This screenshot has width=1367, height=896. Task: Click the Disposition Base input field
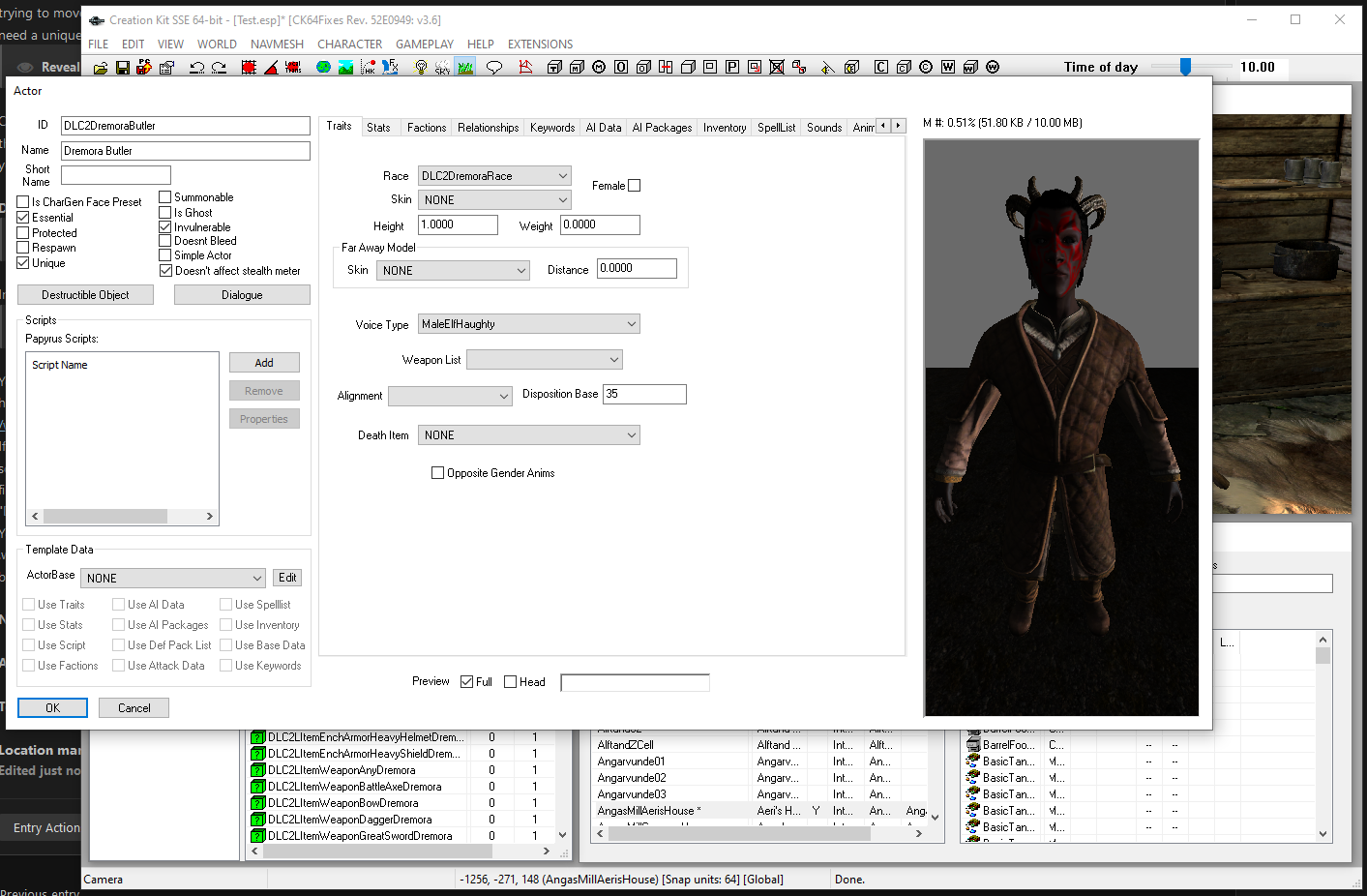(x=644, y=394)
